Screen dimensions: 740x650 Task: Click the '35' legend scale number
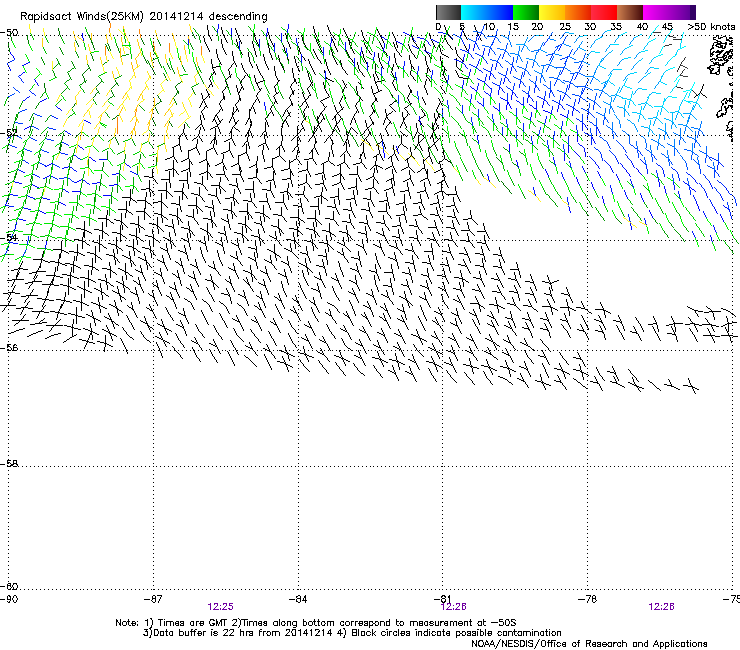point(616,27)
